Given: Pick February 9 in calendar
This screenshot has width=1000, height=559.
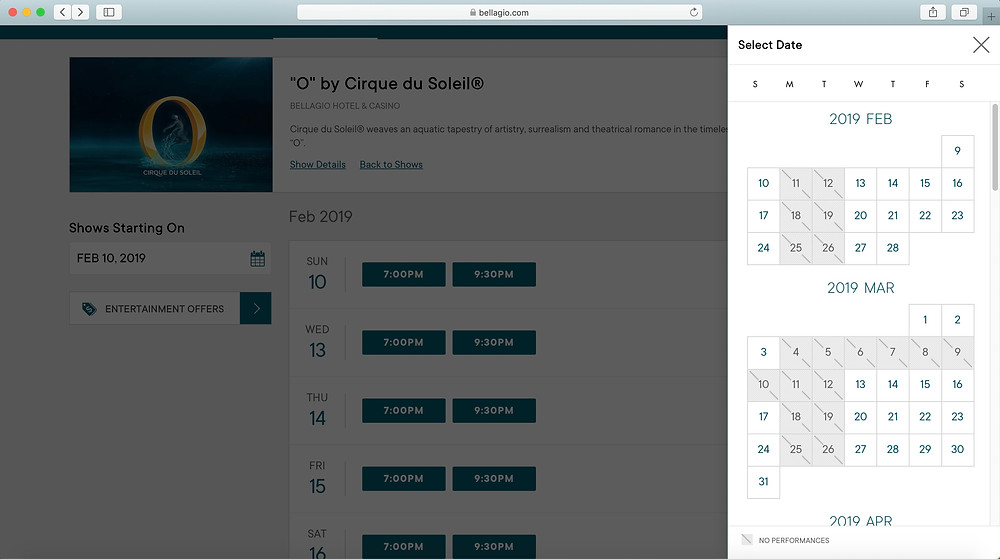Looking at the screenshot, I should [x=957, y=151].
